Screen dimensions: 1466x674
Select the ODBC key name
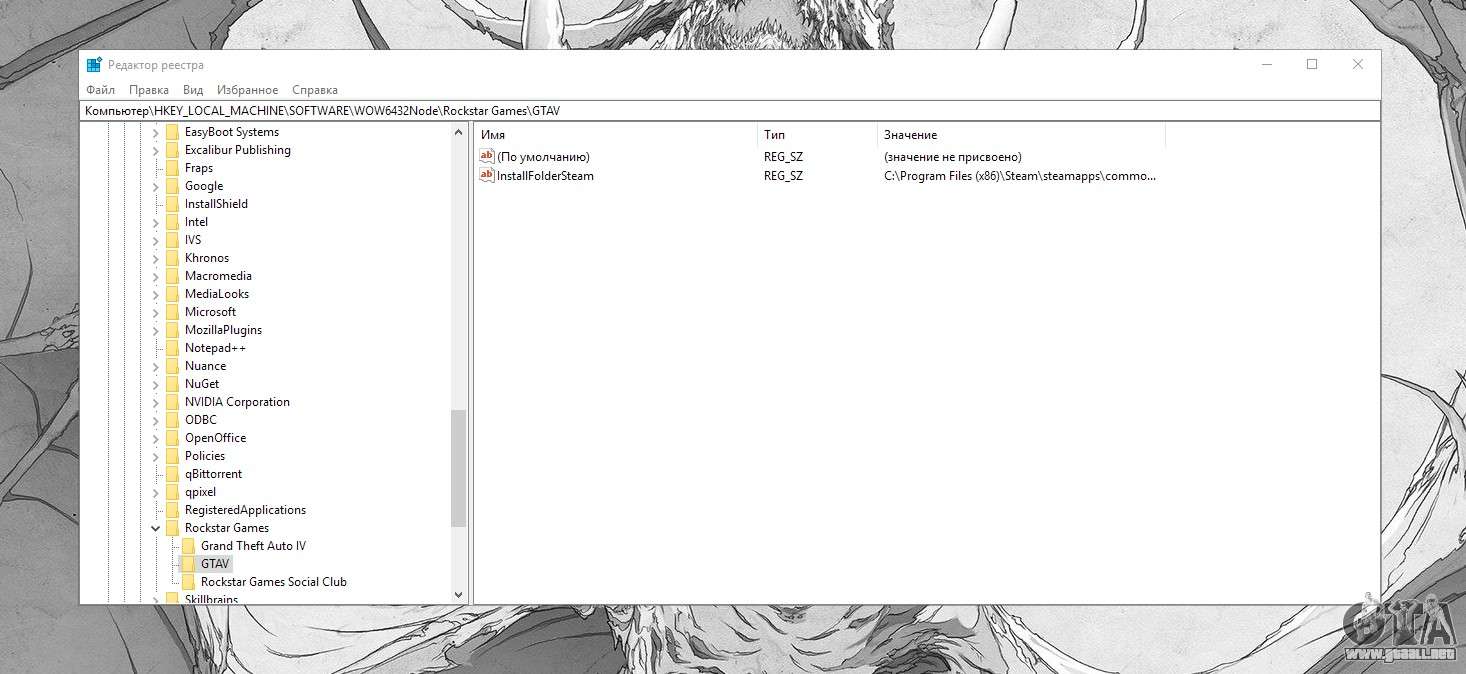tap(200, 420)
